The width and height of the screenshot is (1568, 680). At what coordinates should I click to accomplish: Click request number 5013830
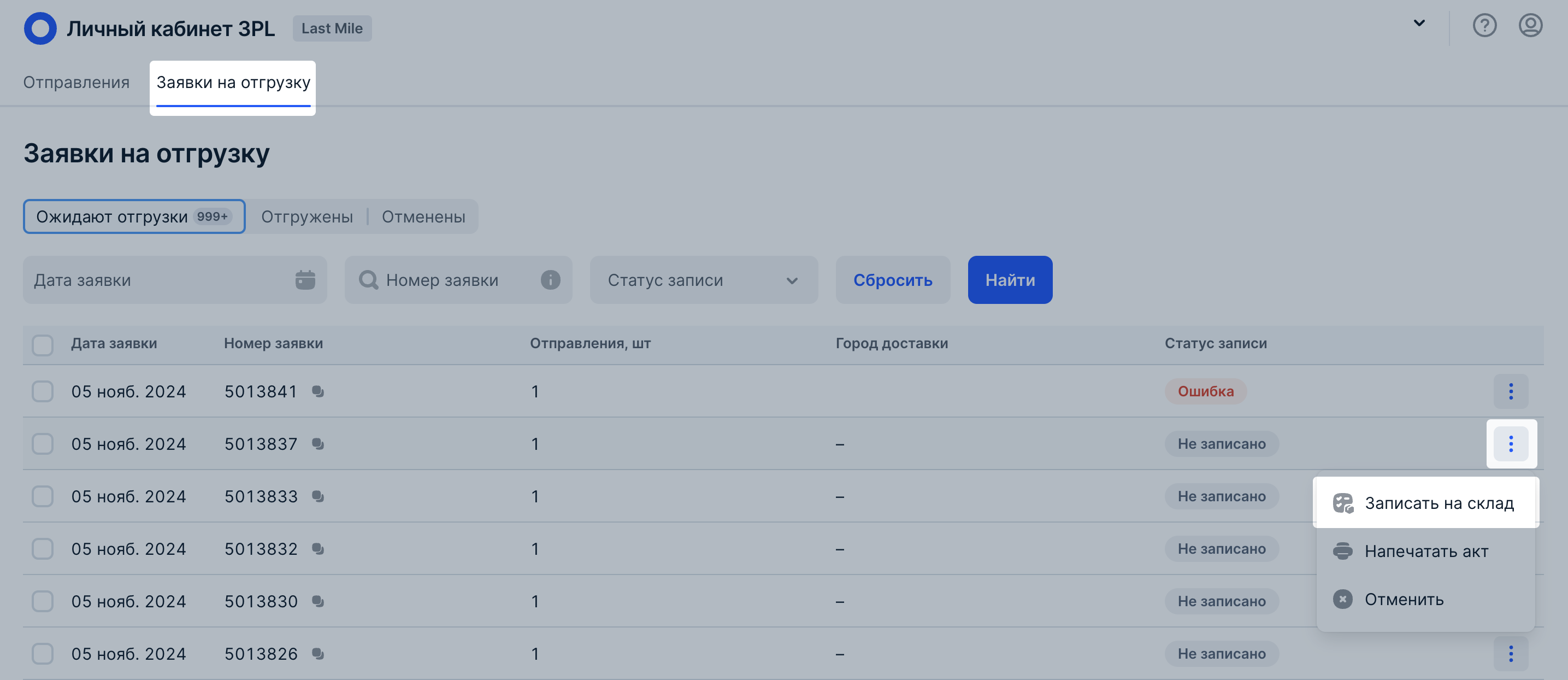261,601
